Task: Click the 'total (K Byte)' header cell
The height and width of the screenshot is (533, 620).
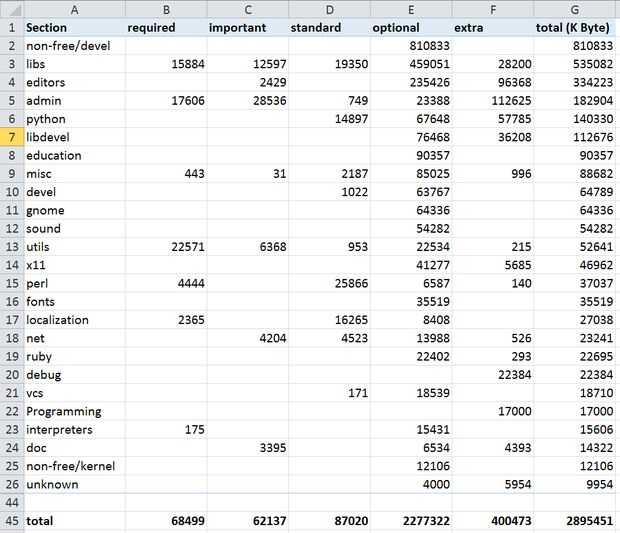Action: (575, 28)
